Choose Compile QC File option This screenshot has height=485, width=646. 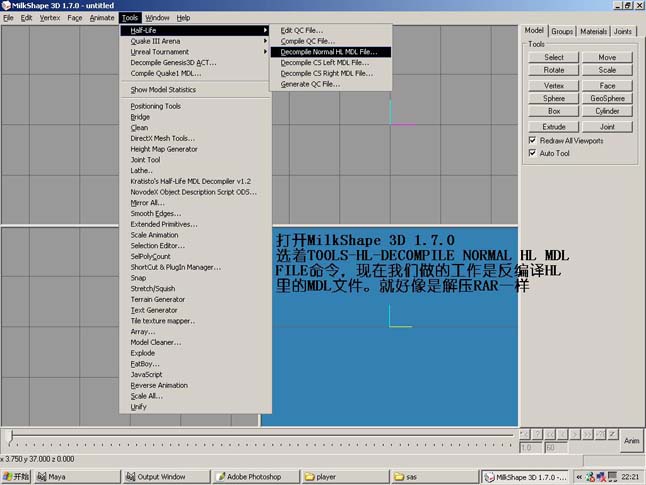331,41
